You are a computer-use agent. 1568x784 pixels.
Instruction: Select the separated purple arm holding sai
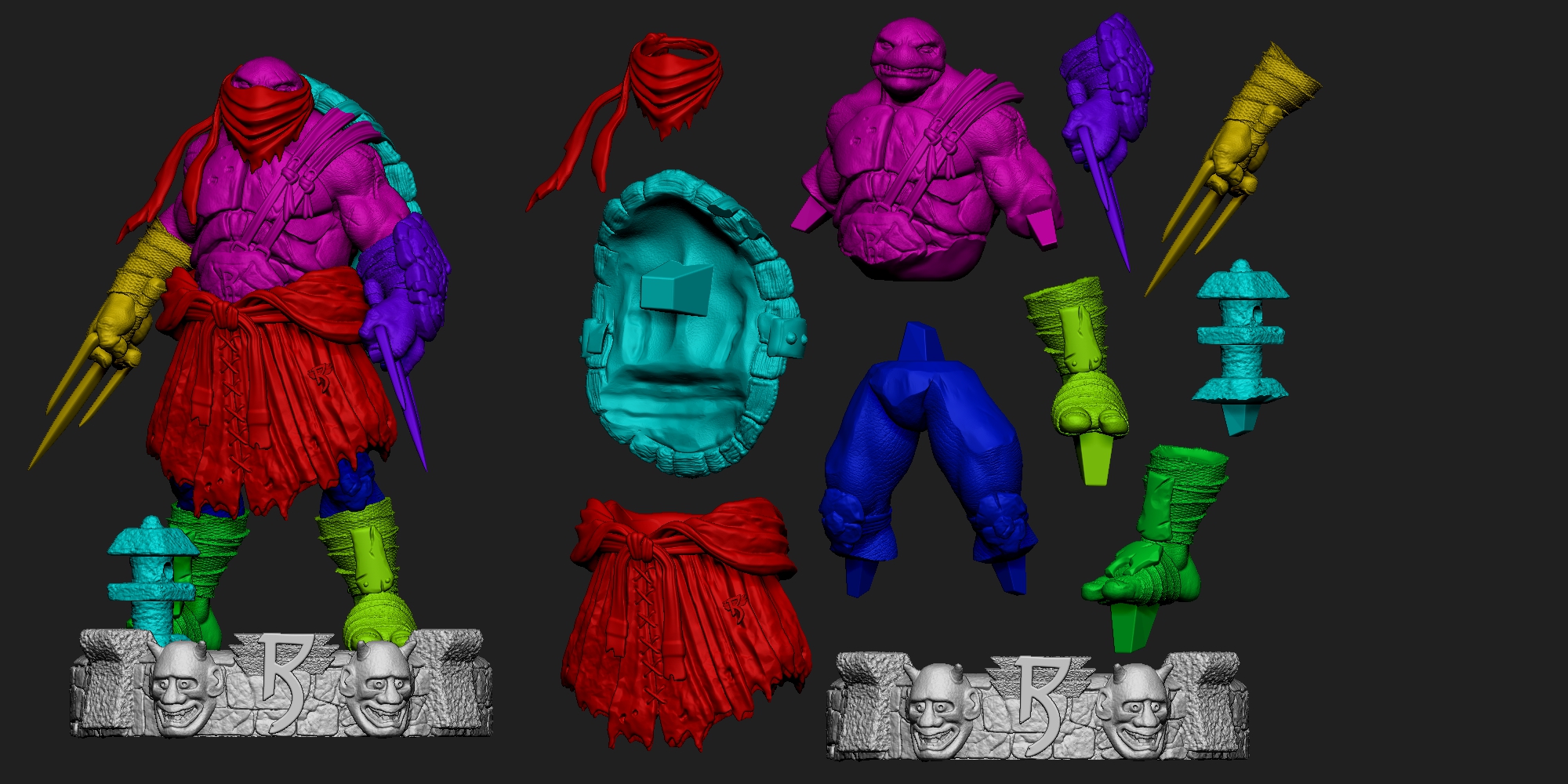[x=1107, y=125]
